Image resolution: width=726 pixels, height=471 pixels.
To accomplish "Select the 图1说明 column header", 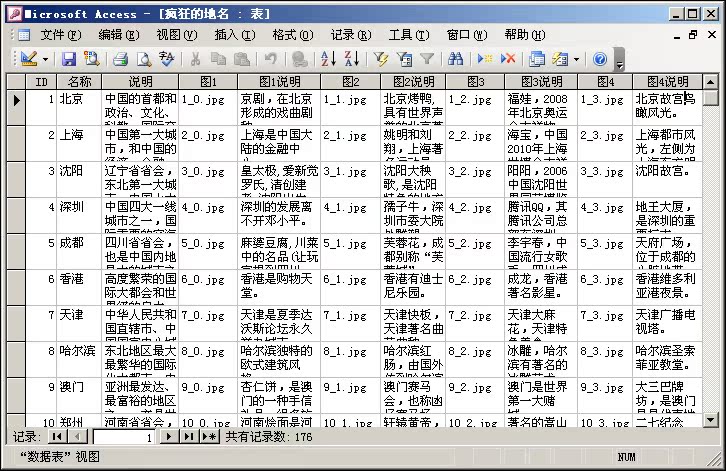I will pyautogui.click(x=279, y=82).
